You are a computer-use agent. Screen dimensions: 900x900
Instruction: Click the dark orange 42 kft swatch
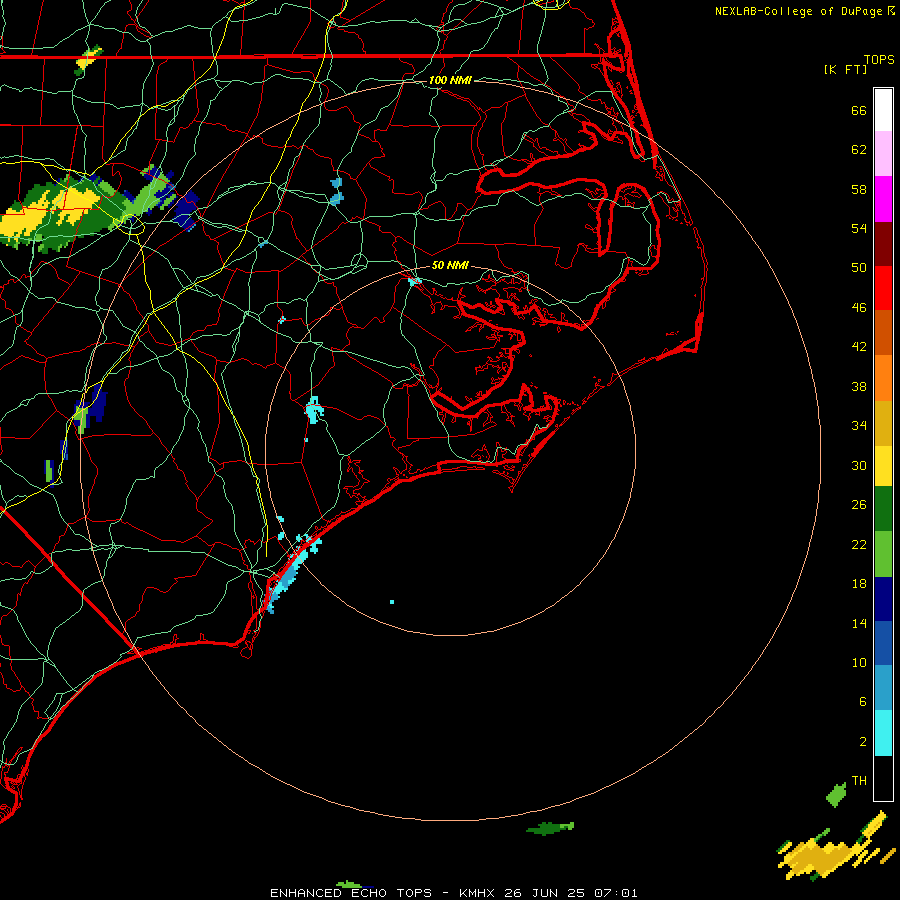[883, 333]
